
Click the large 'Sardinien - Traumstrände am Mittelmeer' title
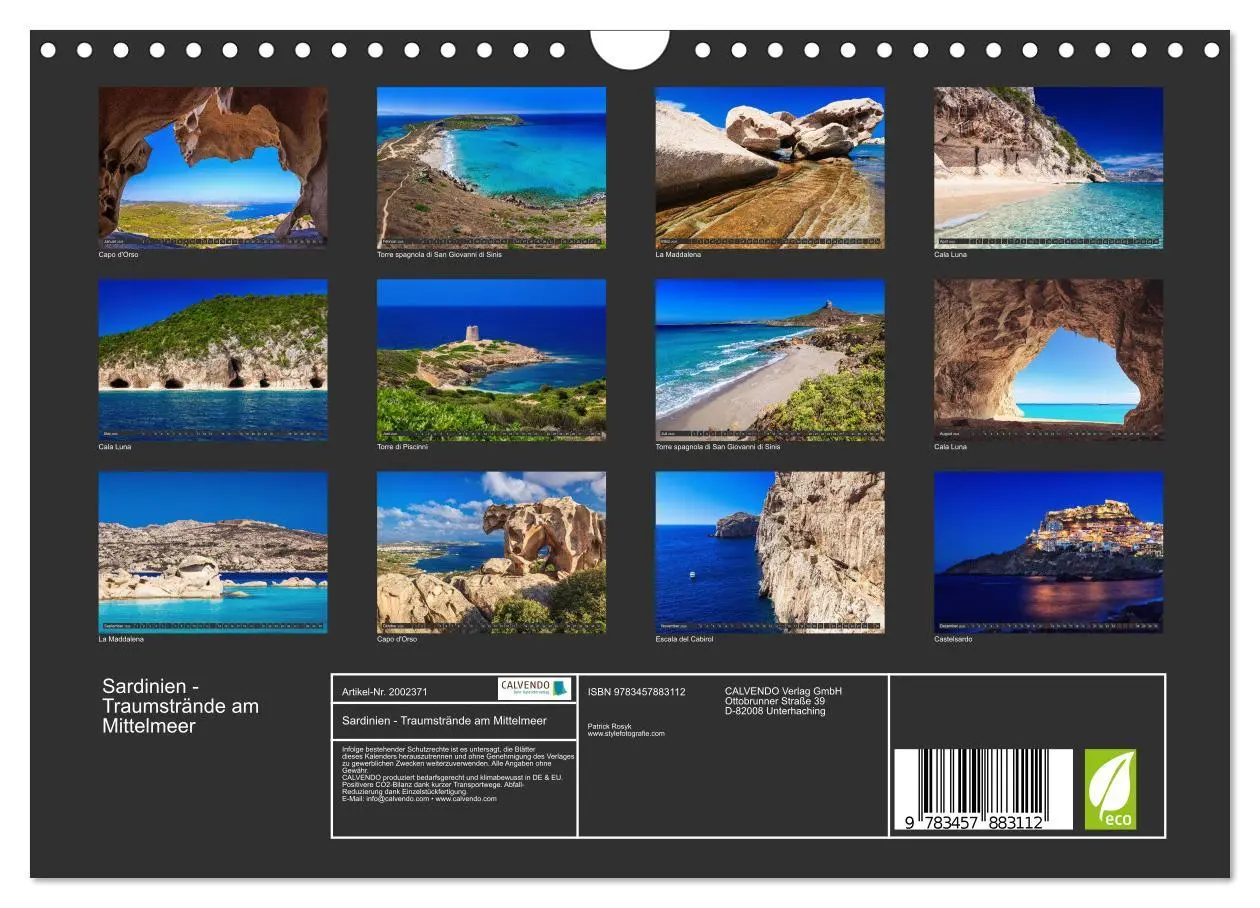(180, 706)
